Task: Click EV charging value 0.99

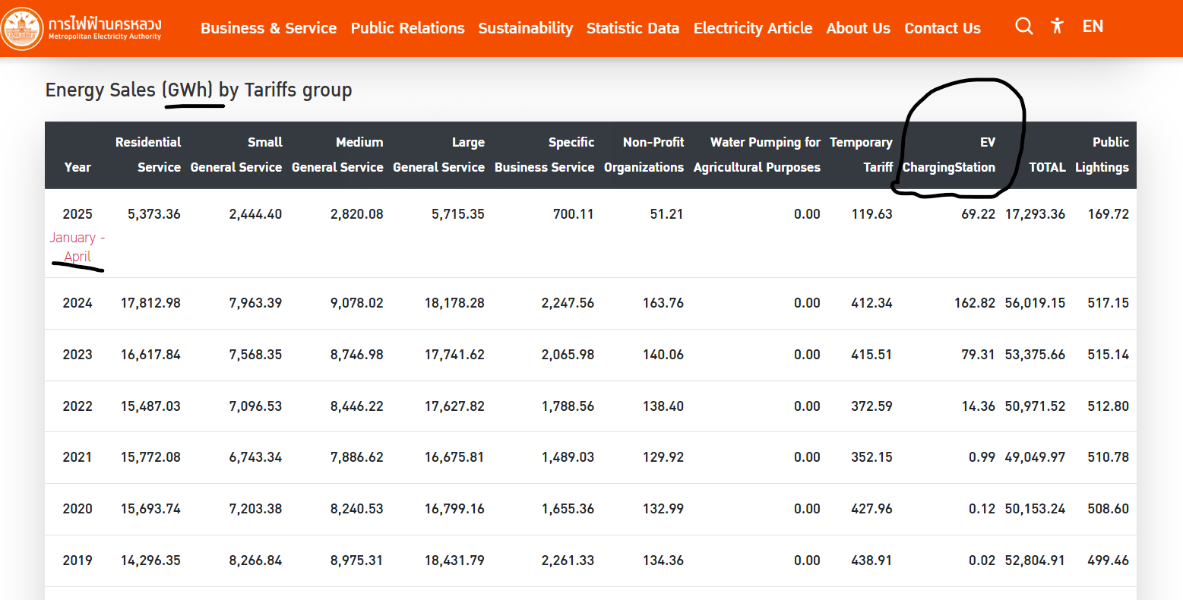Action: pos(982,457)
